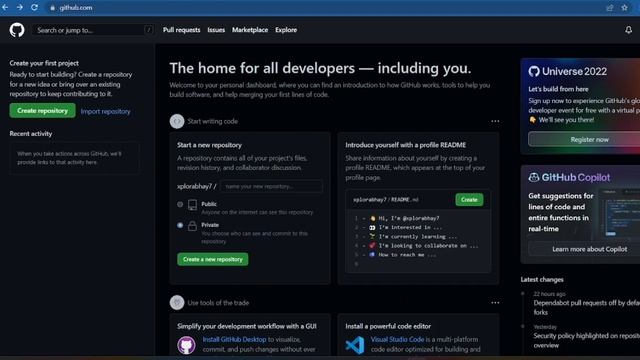
Task: Click the GitHub Octocat logo
Action: [17, 30]
